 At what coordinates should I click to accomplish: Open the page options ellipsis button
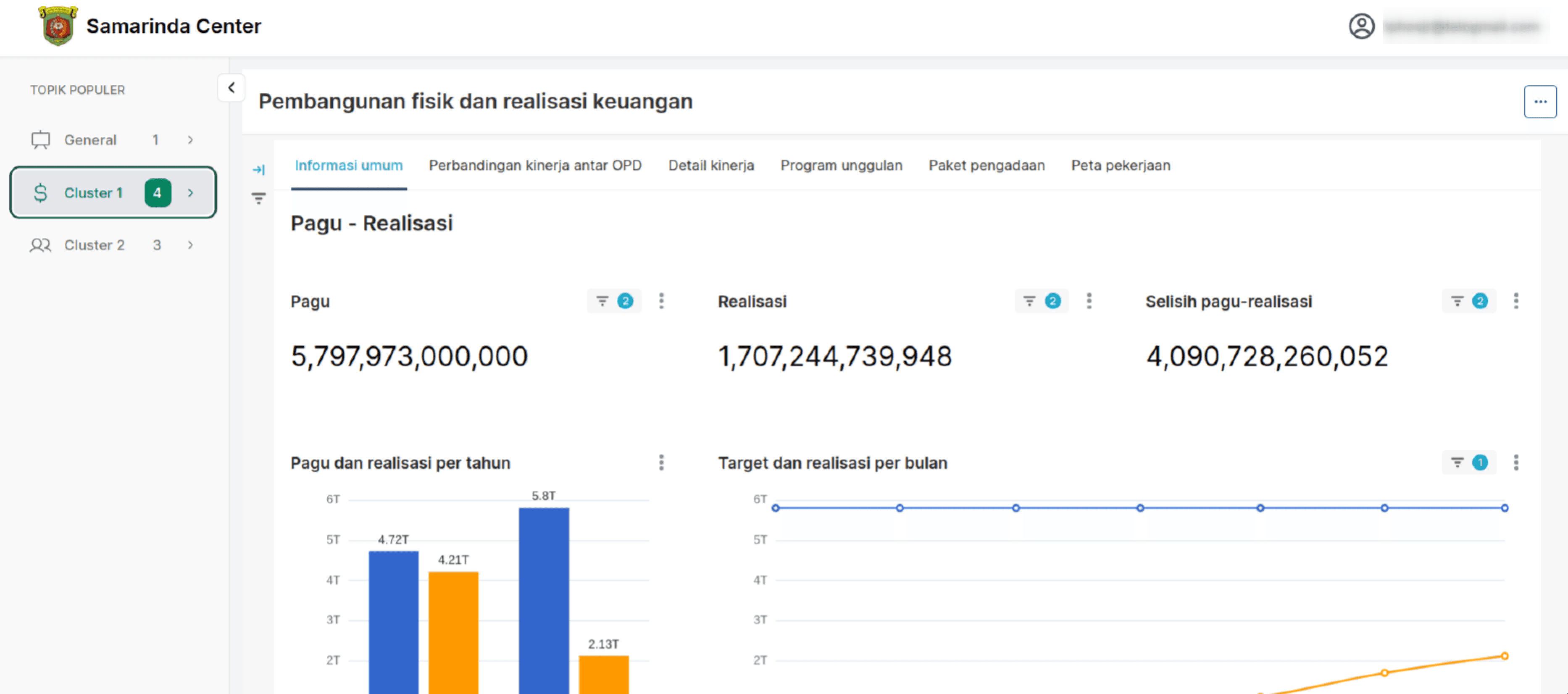pyautogui.click(x=1540, y=101)
